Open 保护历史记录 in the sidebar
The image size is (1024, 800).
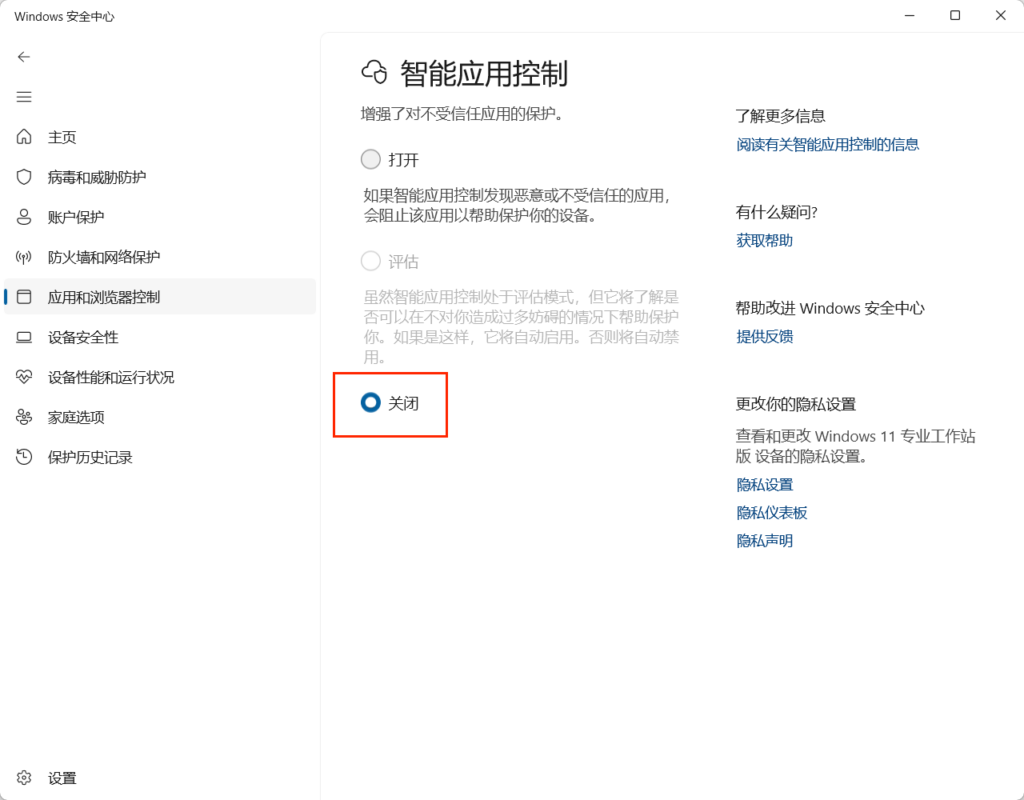pos(160,457)
